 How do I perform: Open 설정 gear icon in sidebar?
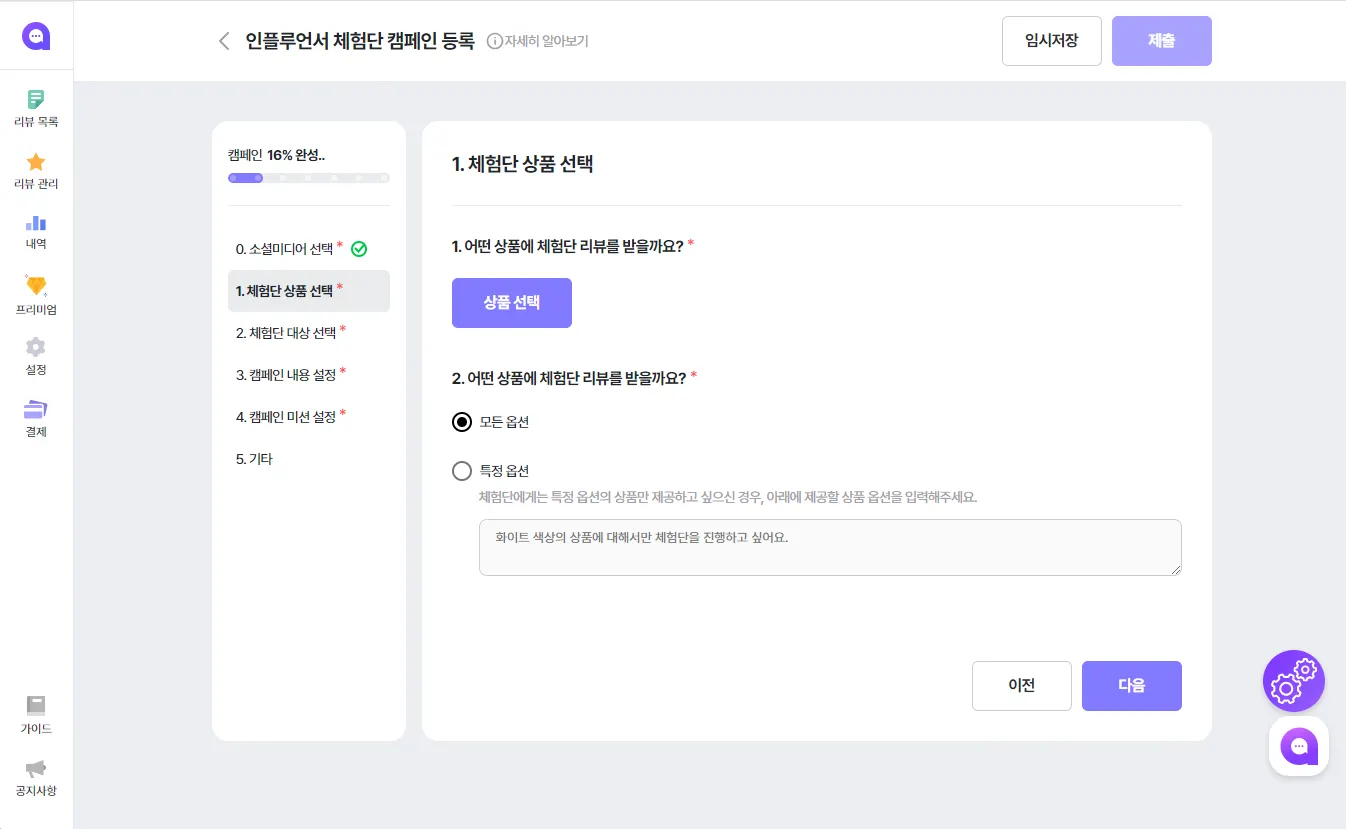pyautogui.click(x=36, y=348)
